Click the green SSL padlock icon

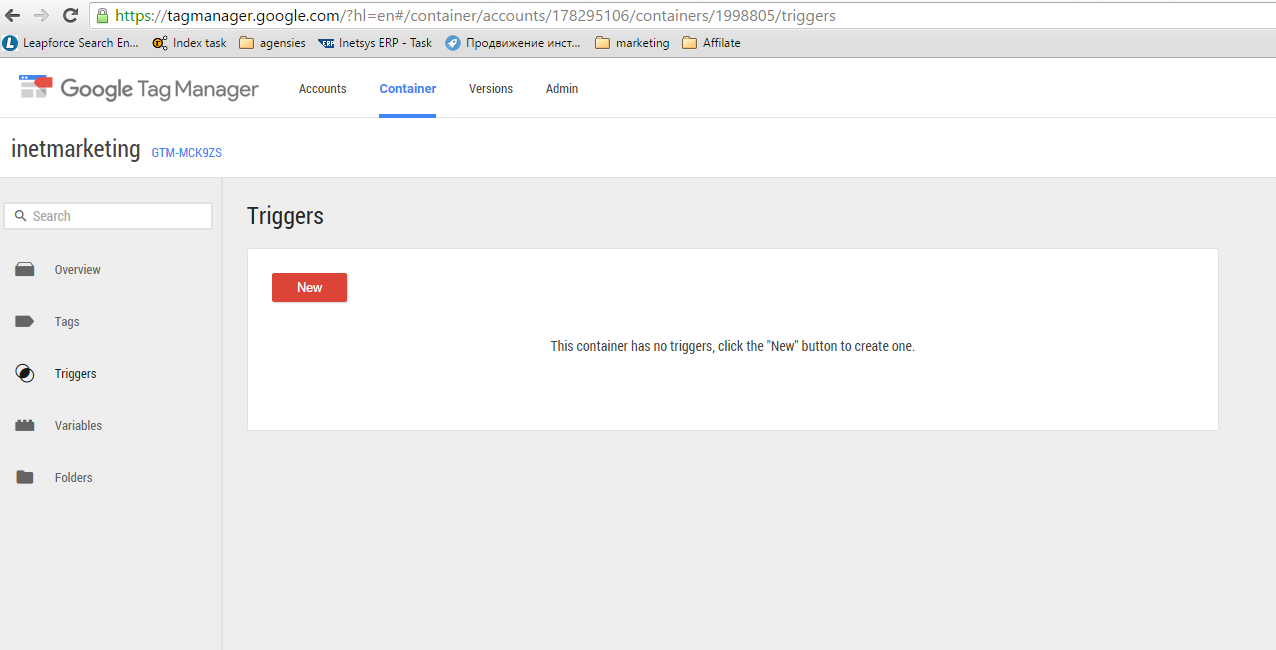(103, 16)
